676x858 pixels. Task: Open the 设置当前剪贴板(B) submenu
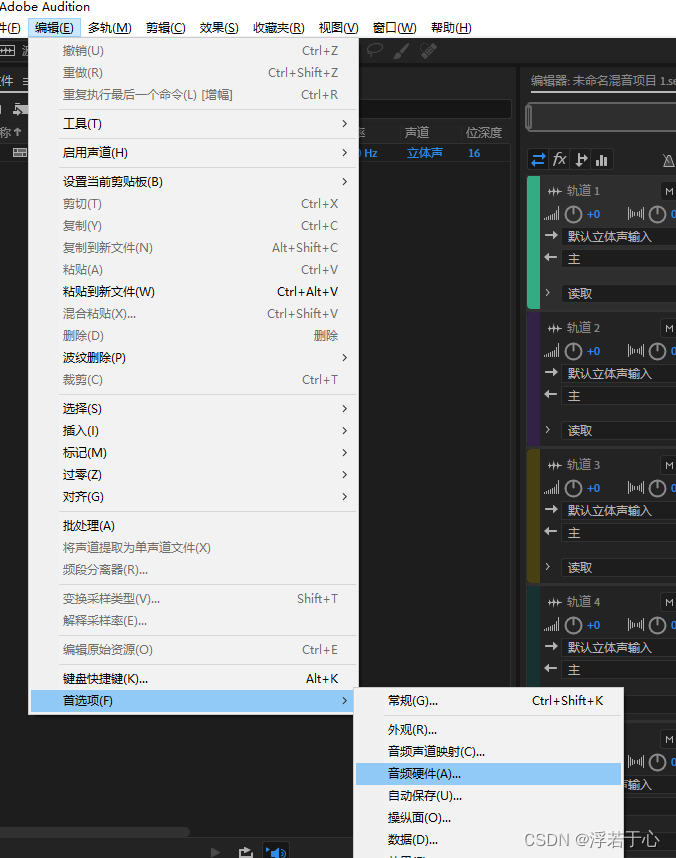[194, 182]
